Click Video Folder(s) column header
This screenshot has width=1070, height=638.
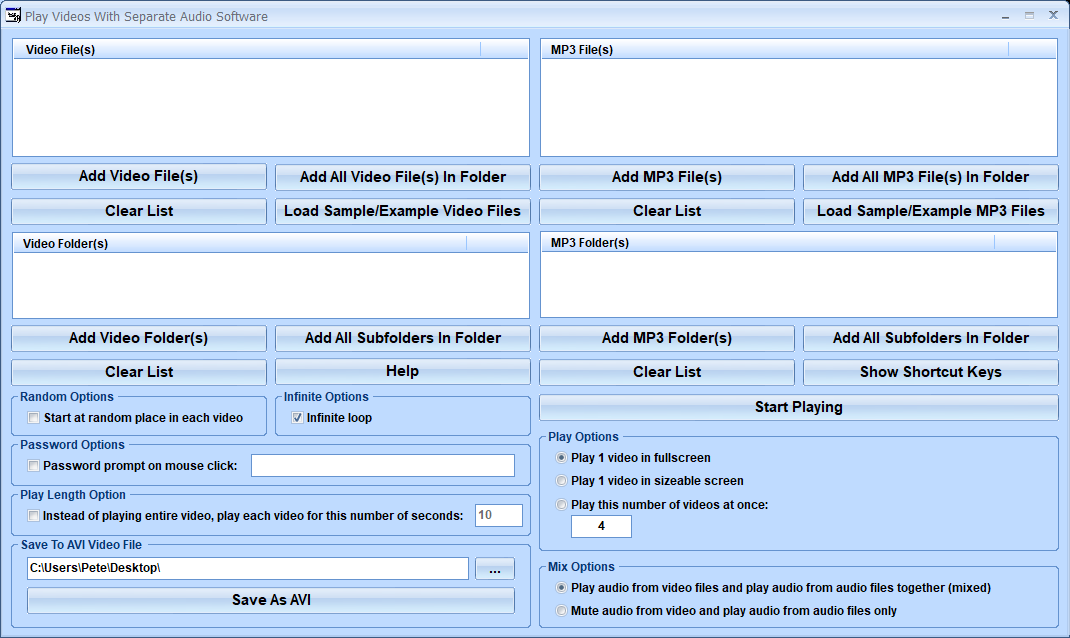pos(240,244)
